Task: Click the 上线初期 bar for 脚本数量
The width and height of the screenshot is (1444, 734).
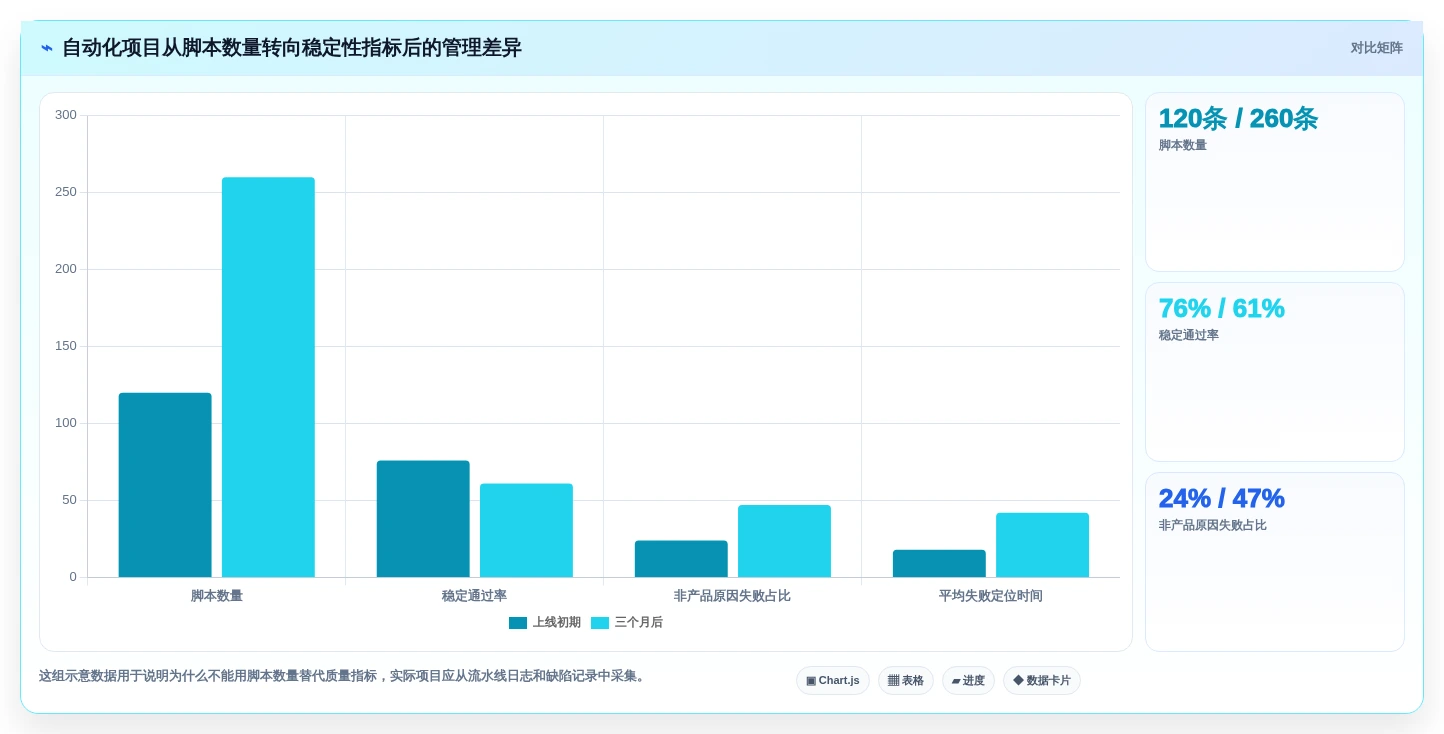Action: click(165, 485)
